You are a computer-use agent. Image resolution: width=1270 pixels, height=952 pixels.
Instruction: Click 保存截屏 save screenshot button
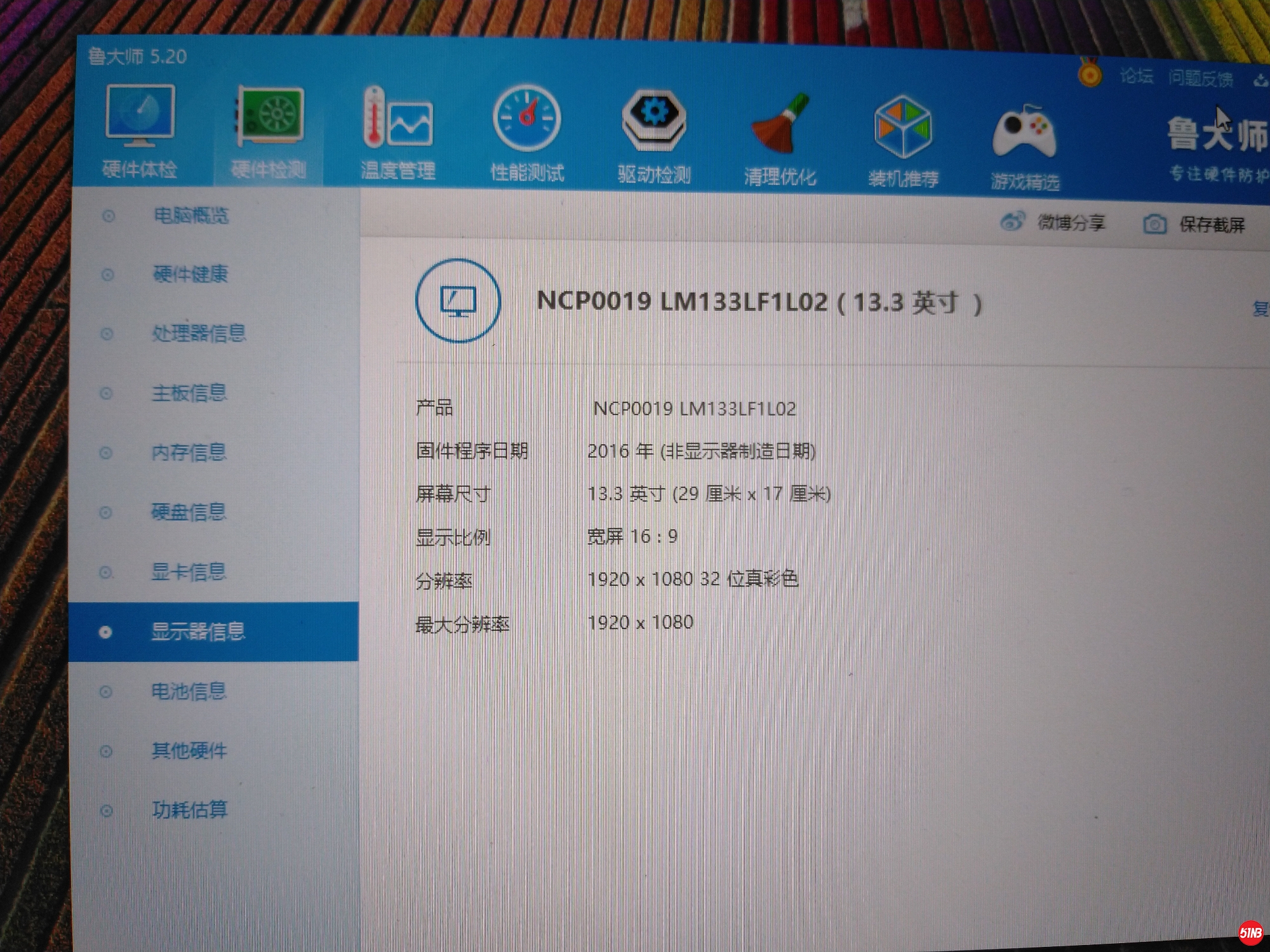(1194, 225)
